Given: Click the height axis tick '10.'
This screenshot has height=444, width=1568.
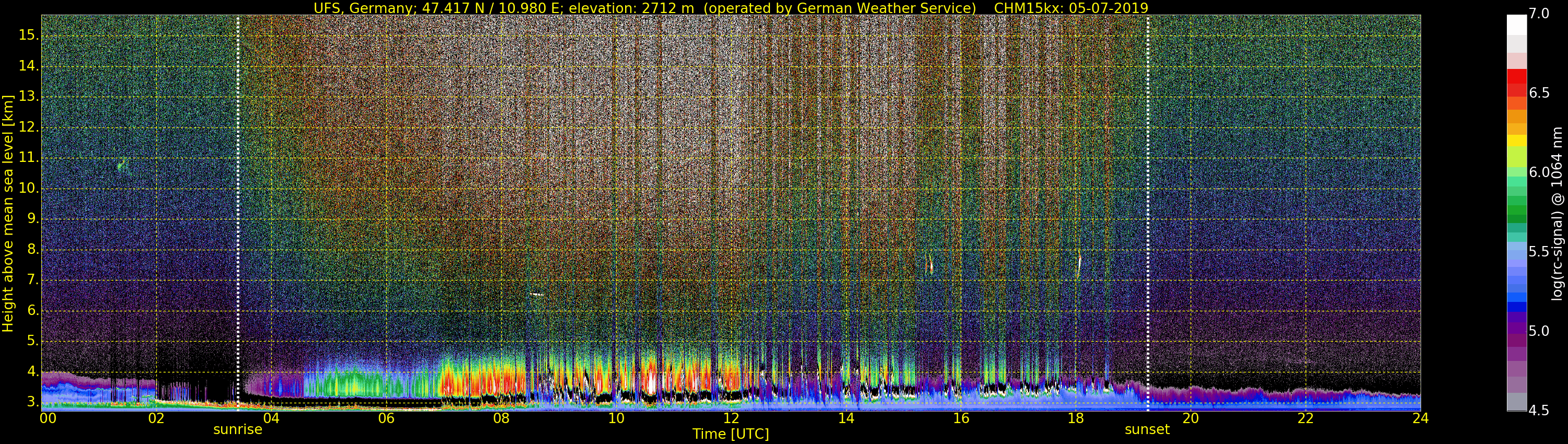Looking at the screenshot, I should [29, 188].
